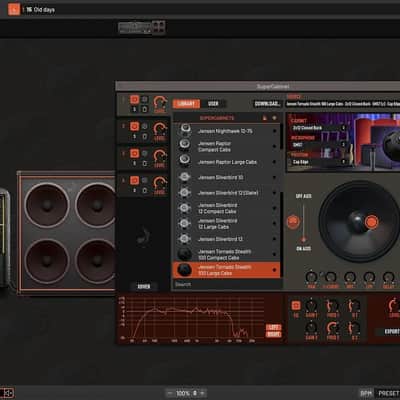Click the FREQ 1 knob

pos(332,306)
